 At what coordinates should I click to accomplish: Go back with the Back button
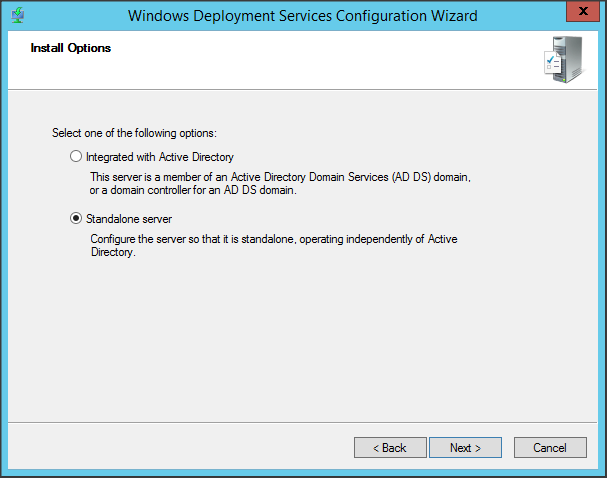pyautogui.click(x=390, y=447)
